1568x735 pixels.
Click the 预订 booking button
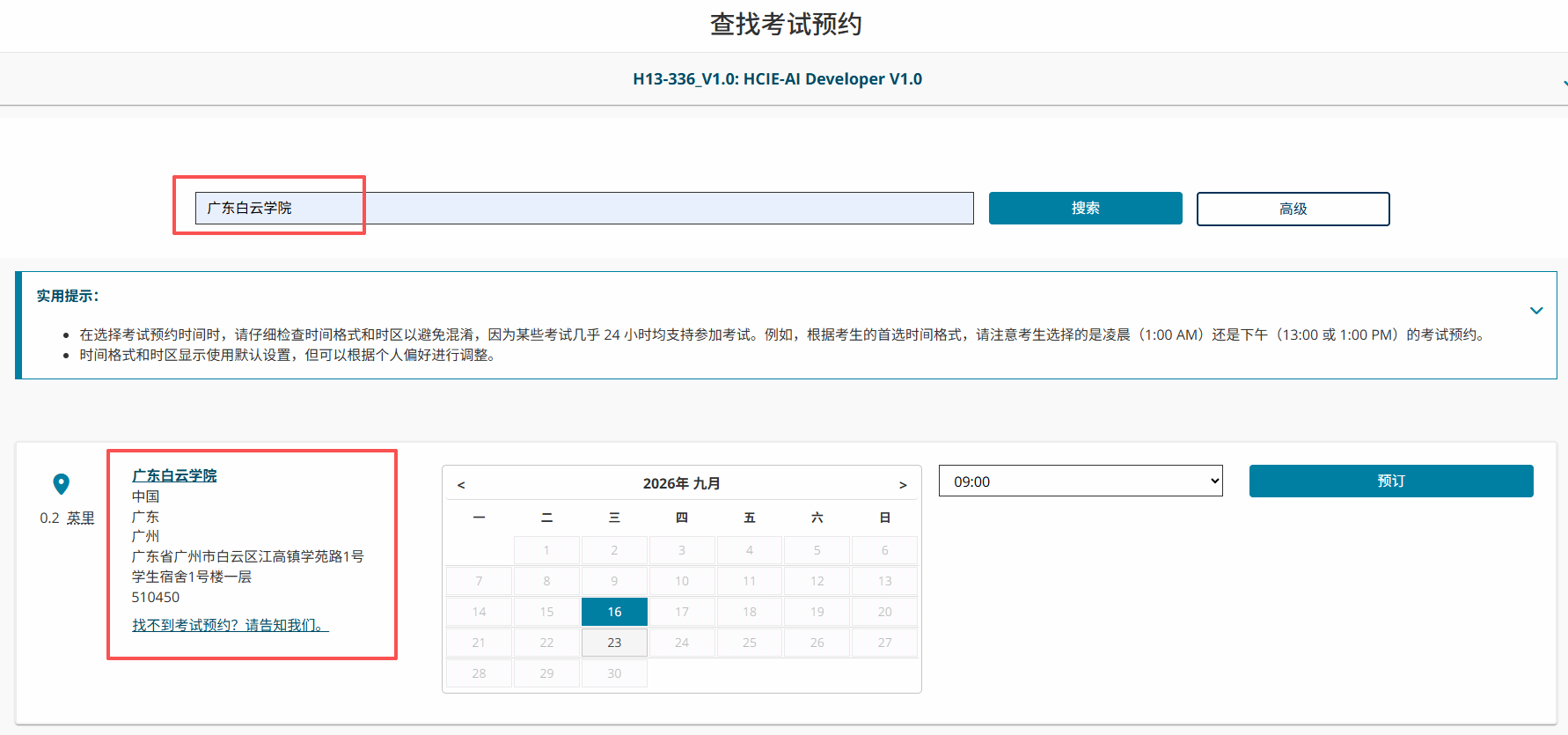[1390, 481]
